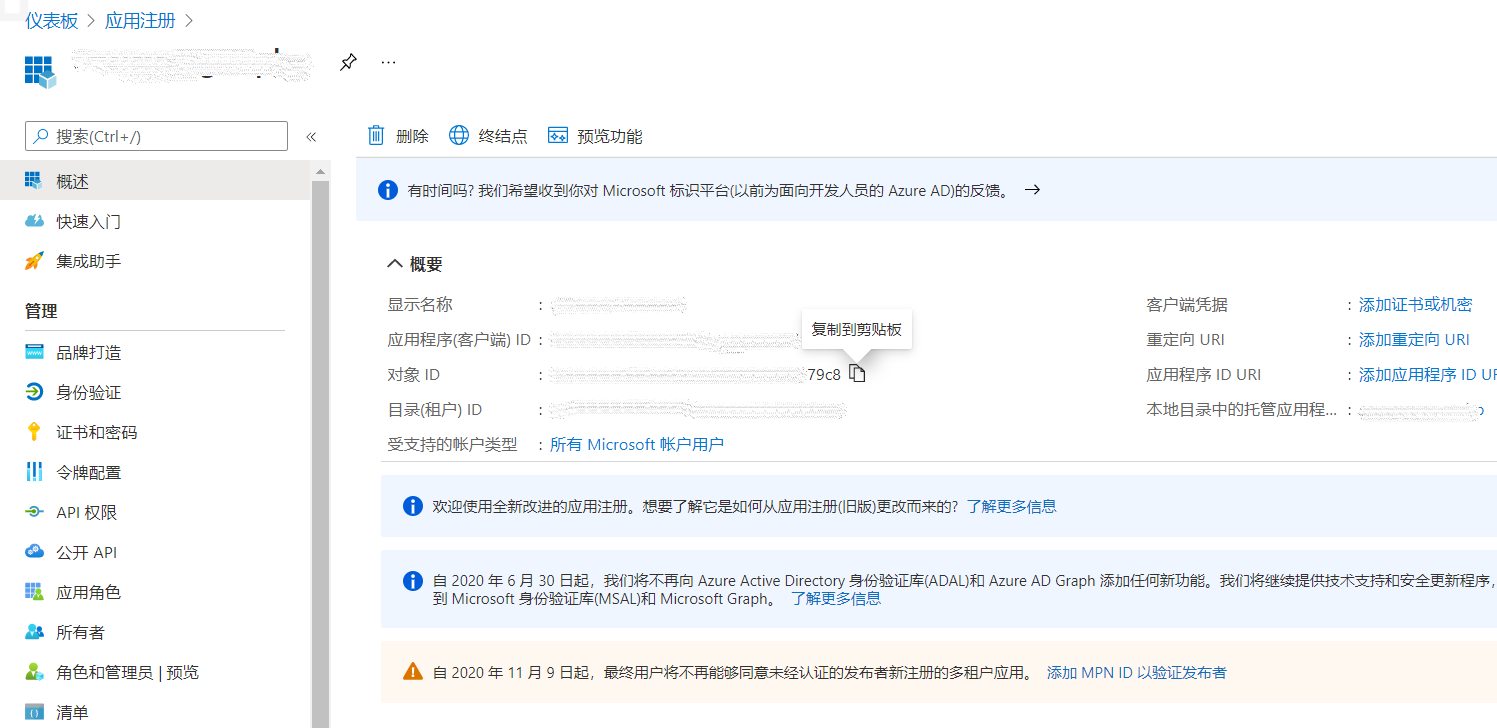Click the Owners people icon
The height and width of the screenshot is (728, 1497).
click(34, 632)
